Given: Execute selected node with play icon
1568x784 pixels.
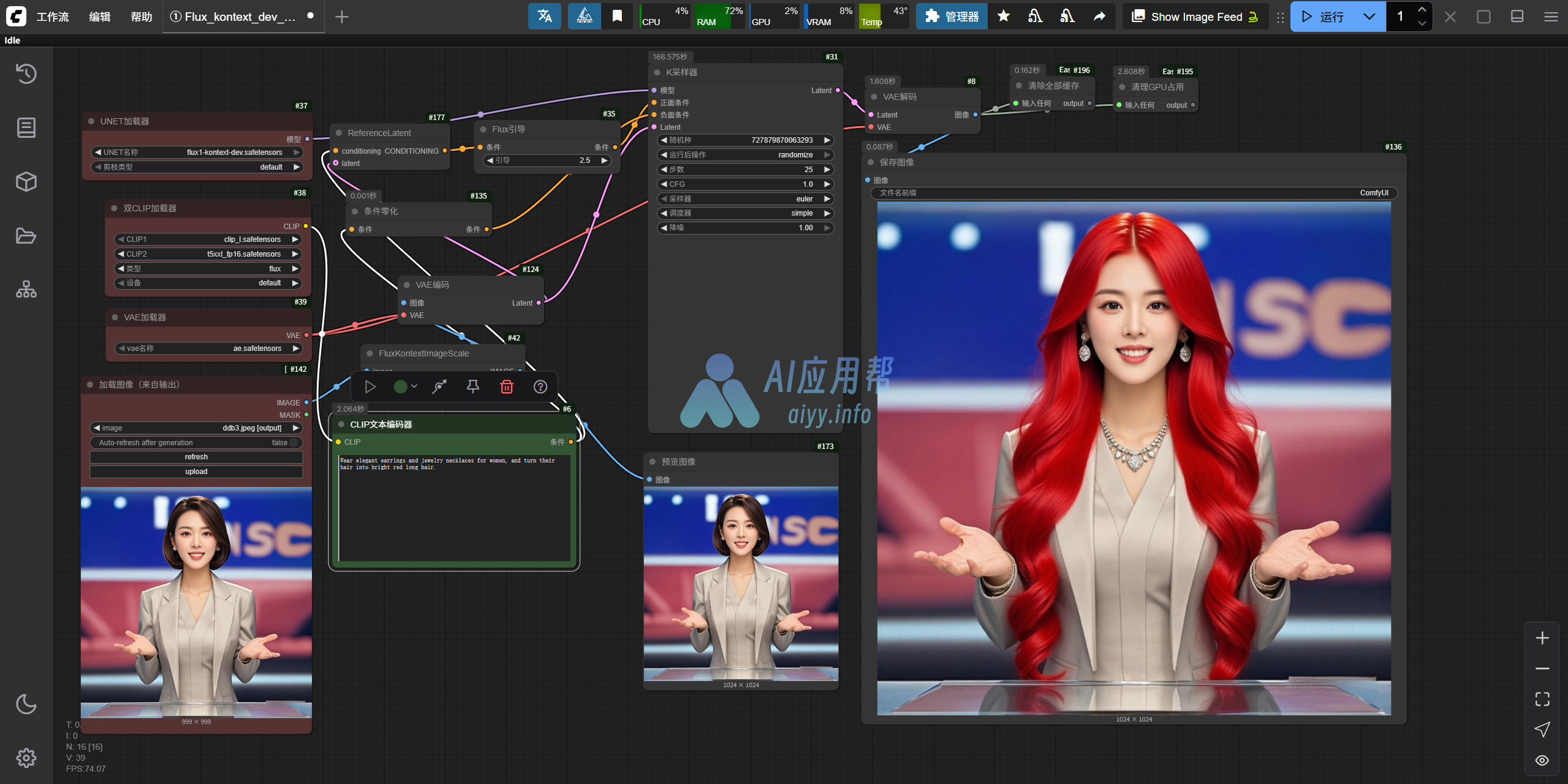Looking at the screenshot, I should pos(370,386).
